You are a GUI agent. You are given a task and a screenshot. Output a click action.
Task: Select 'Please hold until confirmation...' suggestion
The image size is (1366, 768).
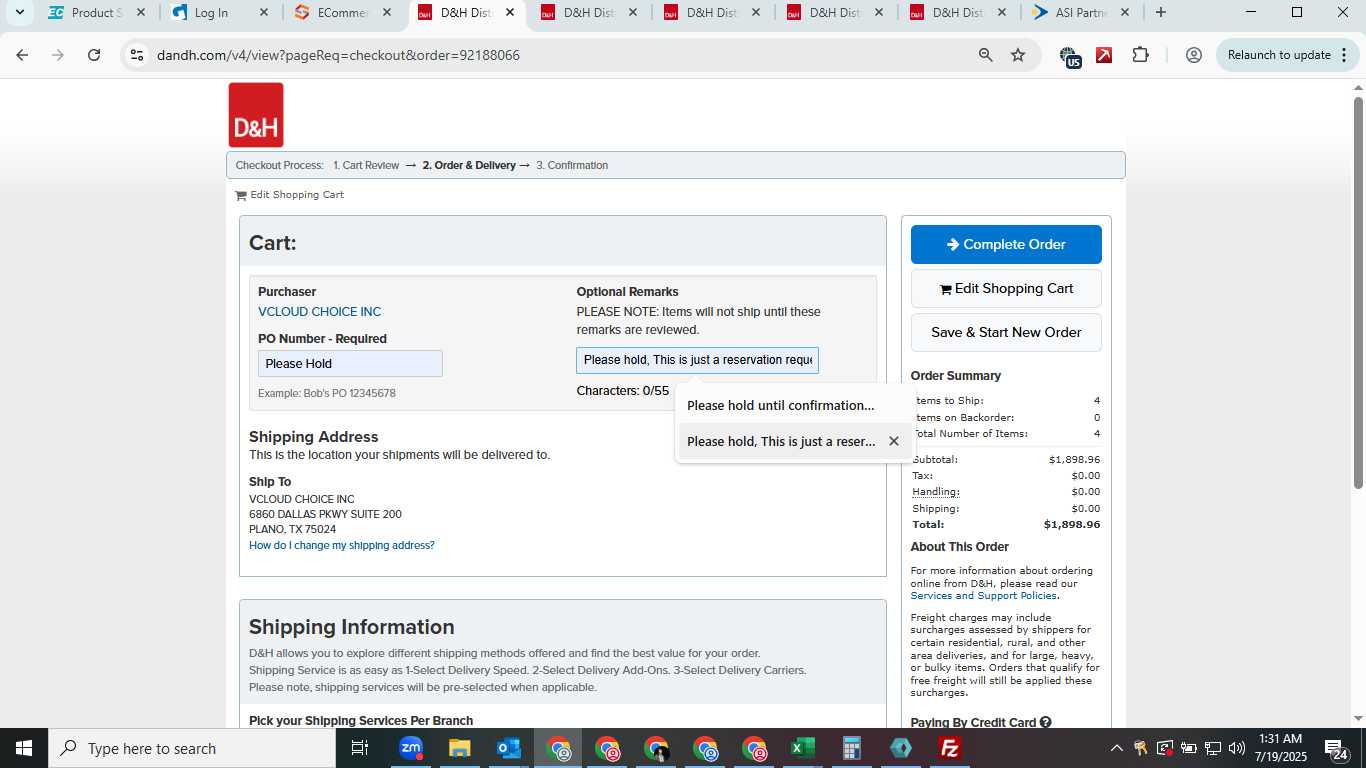tap(793, 405)
